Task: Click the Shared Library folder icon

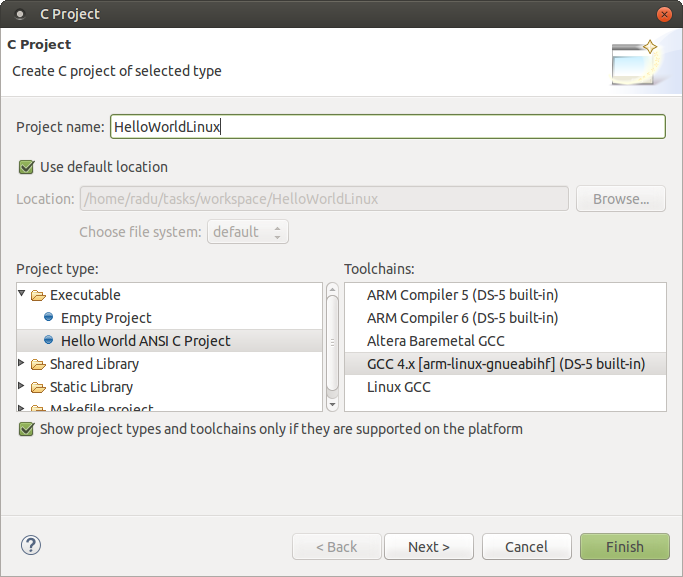Action: (39, 364)
